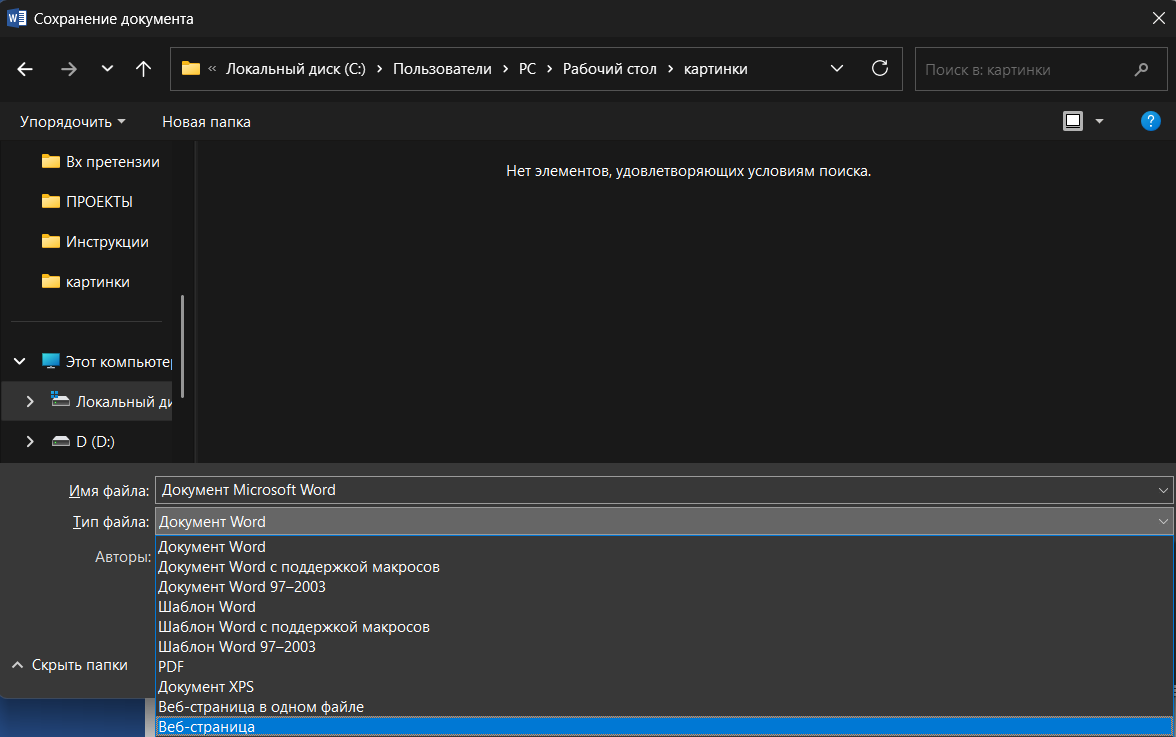The height and width of the screenshot is (737, 1176).
Task: Open help with the question mark icon
Action: [x=1150, y=121]
